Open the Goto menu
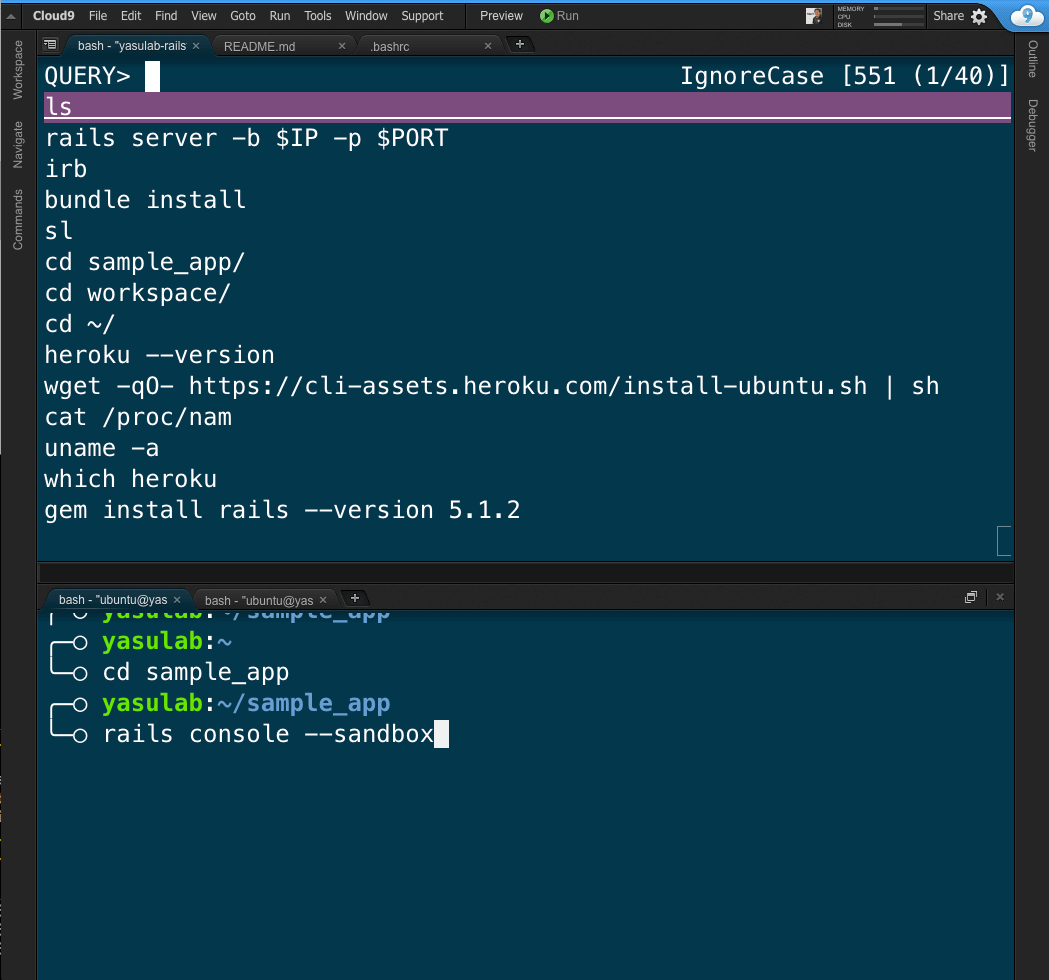The width and height of the screenshot is (1049, 980). point(243,15)
